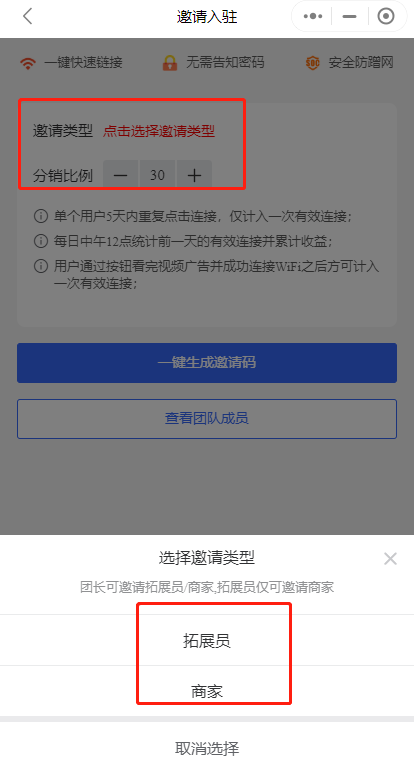Open 查看团队成员 outlined button

pos(207,419)
